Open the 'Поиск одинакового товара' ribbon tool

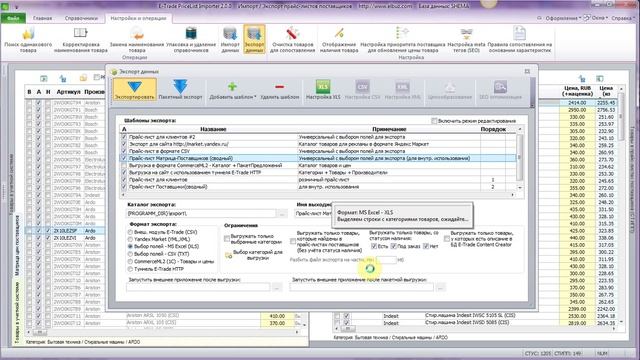click(x=28, y=40)
